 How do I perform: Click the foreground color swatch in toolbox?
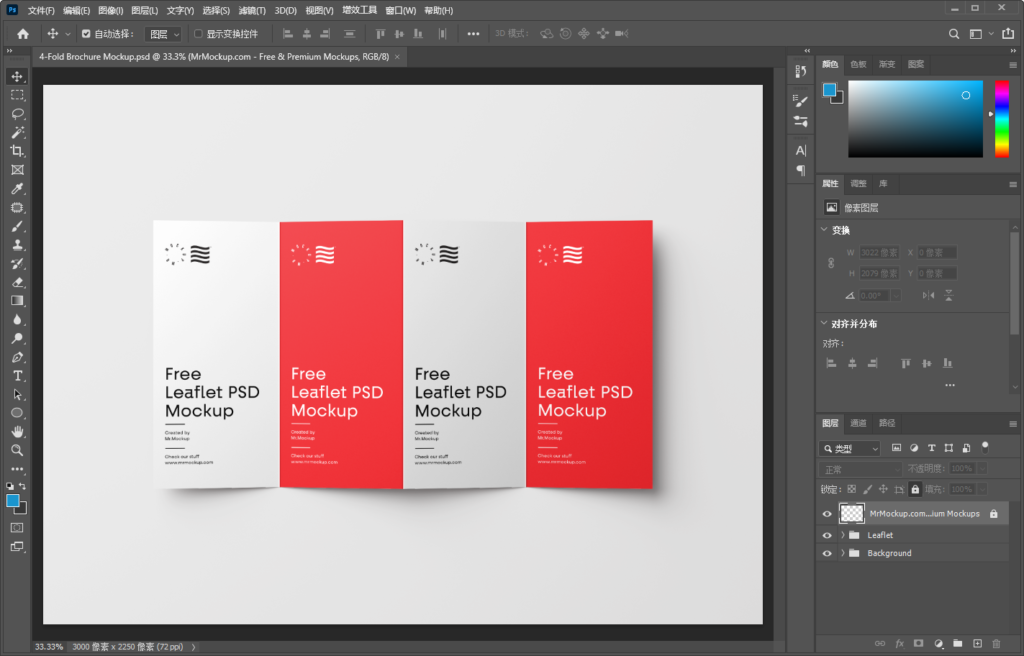[12, 500]
